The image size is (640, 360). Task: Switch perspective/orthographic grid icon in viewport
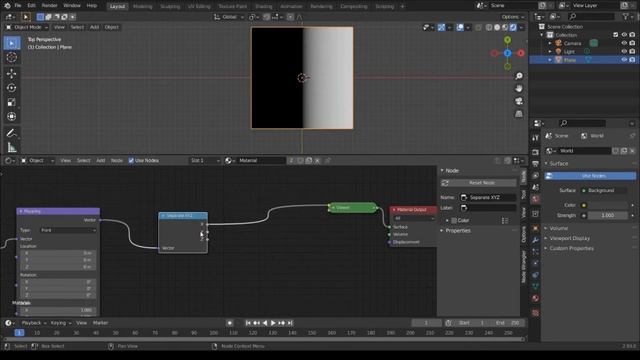(519, 114)
